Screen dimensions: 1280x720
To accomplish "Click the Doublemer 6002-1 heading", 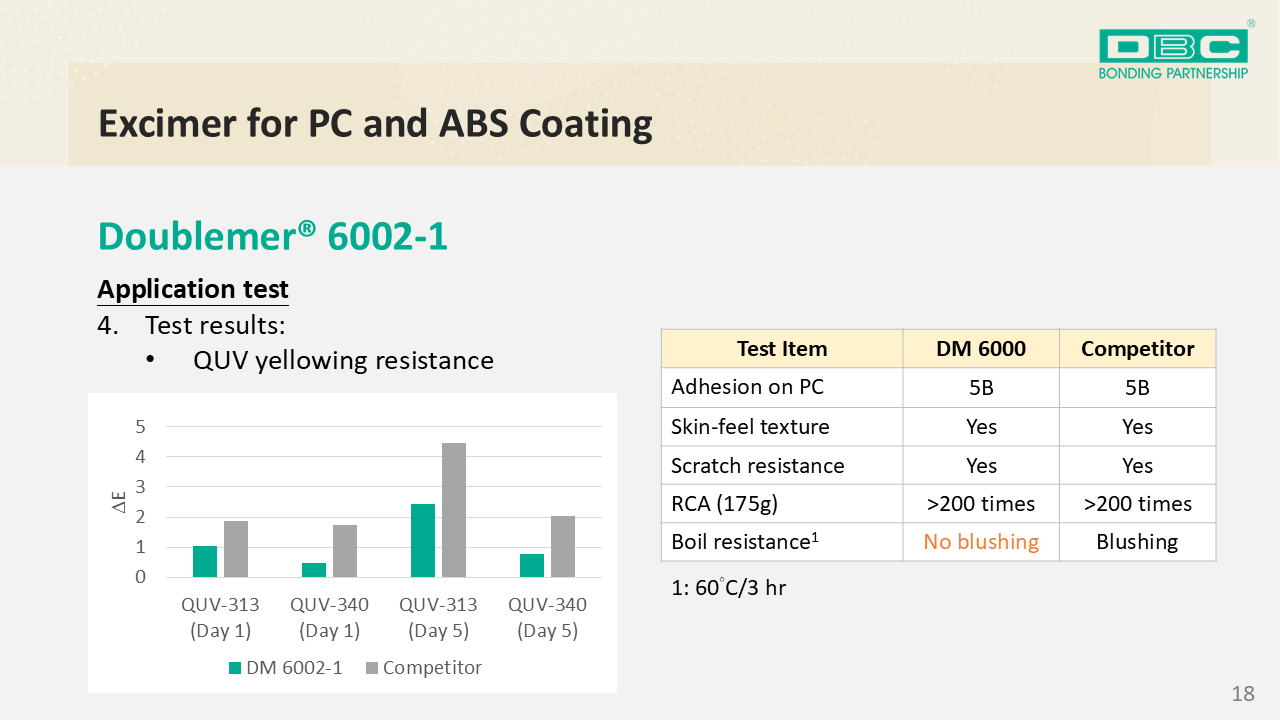I will tap(272, 236).
